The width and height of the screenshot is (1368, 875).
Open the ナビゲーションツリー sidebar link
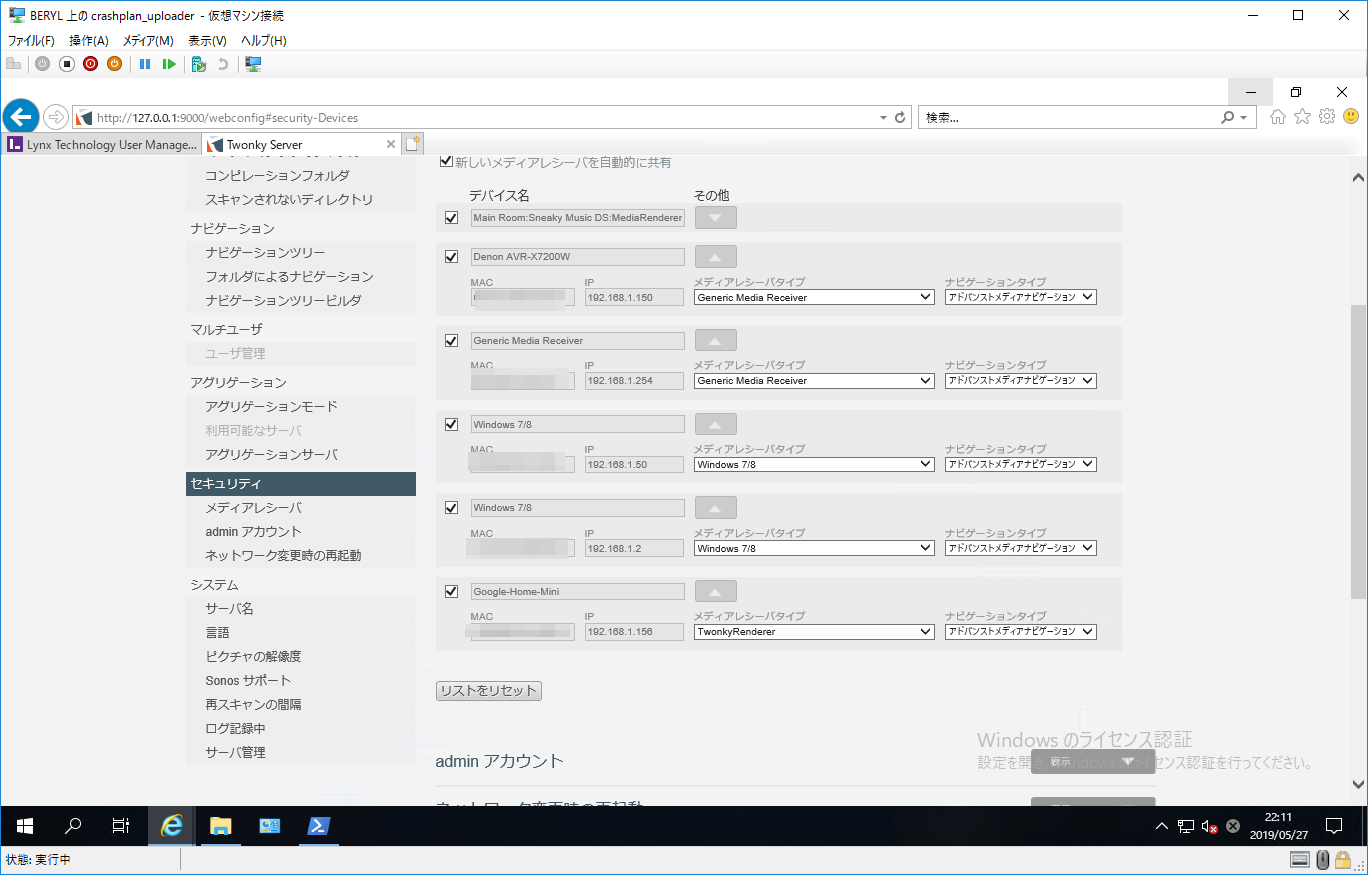(x=265, y=253)
